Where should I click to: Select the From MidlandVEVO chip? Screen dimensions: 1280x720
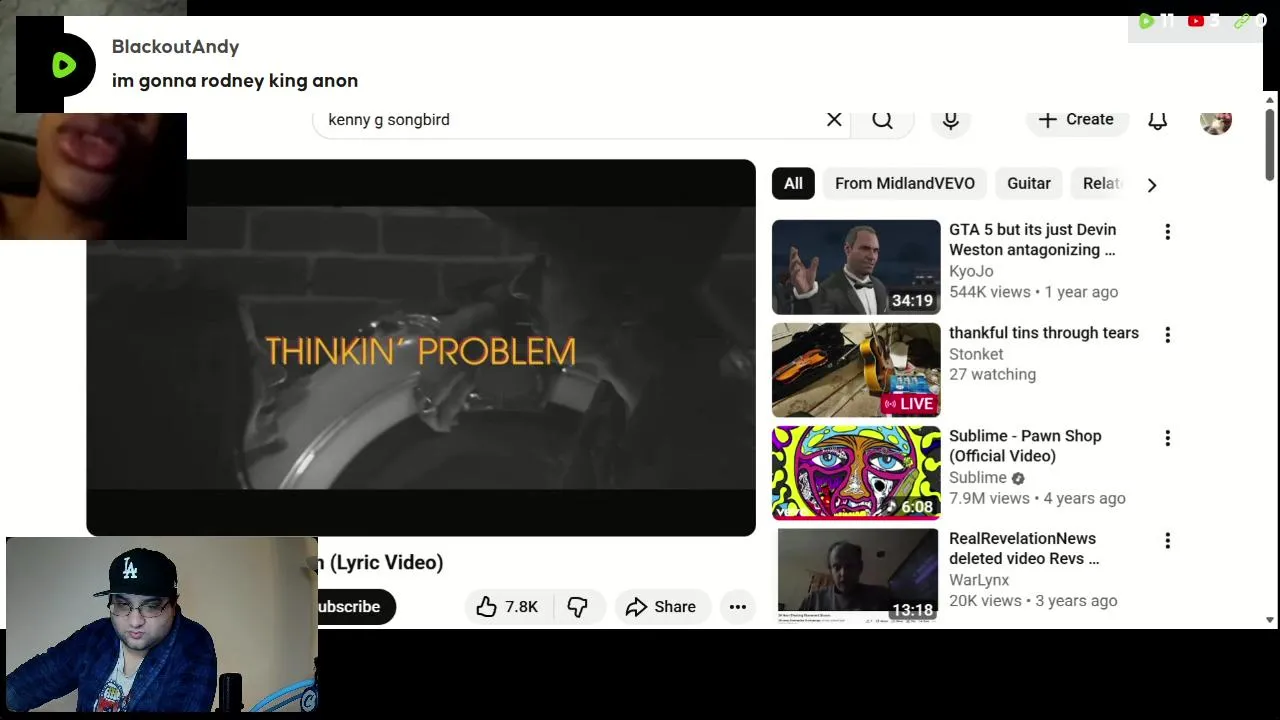pyautogui.click(x=905, y=184)
